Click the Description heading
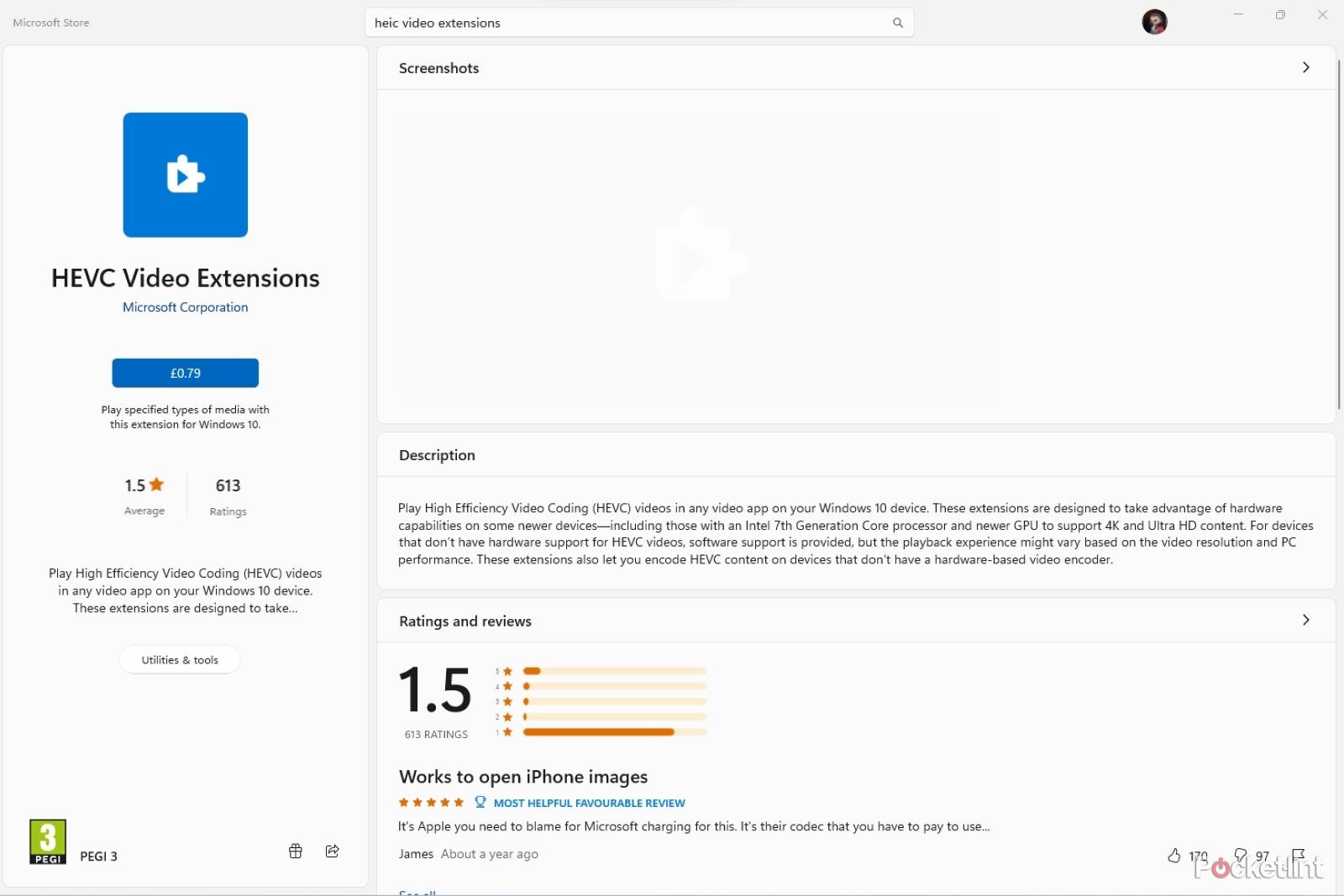The width and height of the screenshot is (1344, 896). 437,455
